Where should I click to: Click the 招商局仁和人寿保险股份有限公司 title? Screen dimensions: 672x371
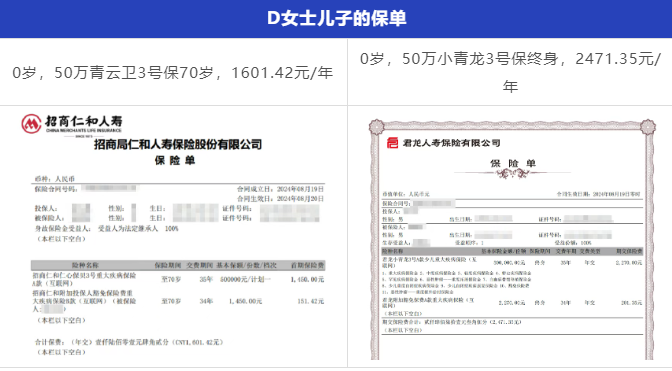pos(178,144)
